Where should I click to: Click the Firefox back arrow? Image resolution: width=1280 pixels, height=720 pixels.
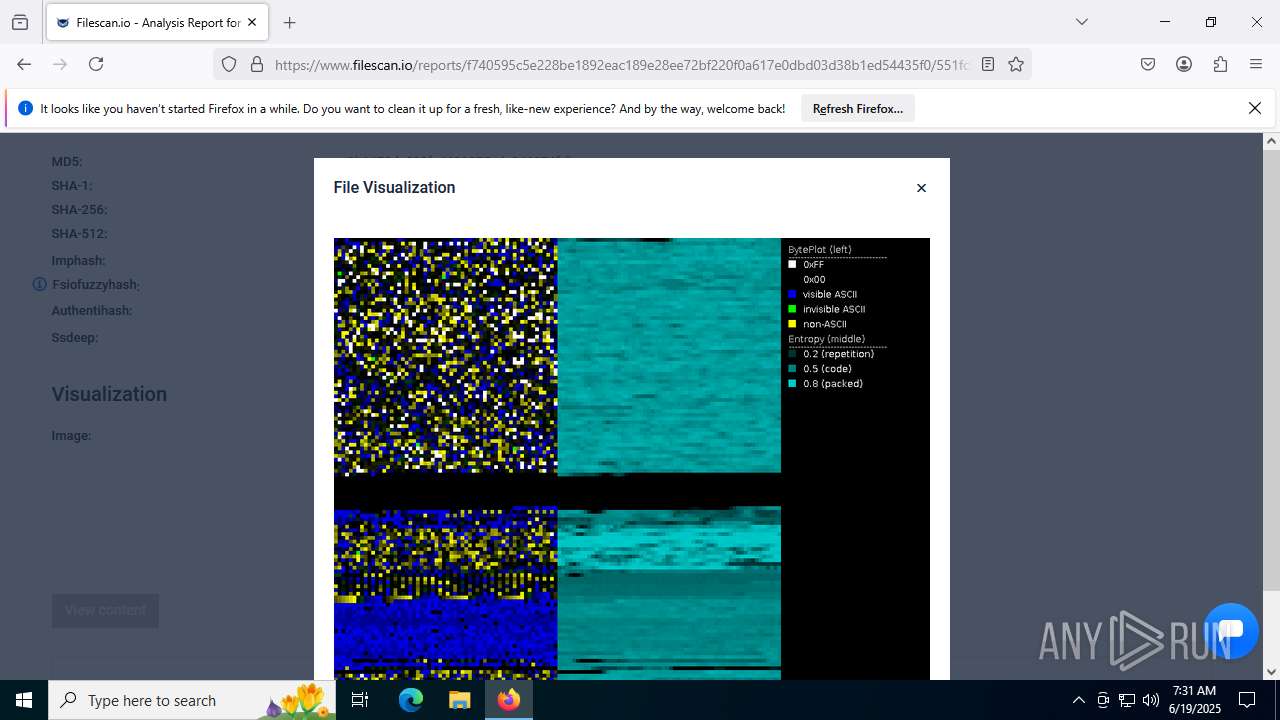point(24,64)
